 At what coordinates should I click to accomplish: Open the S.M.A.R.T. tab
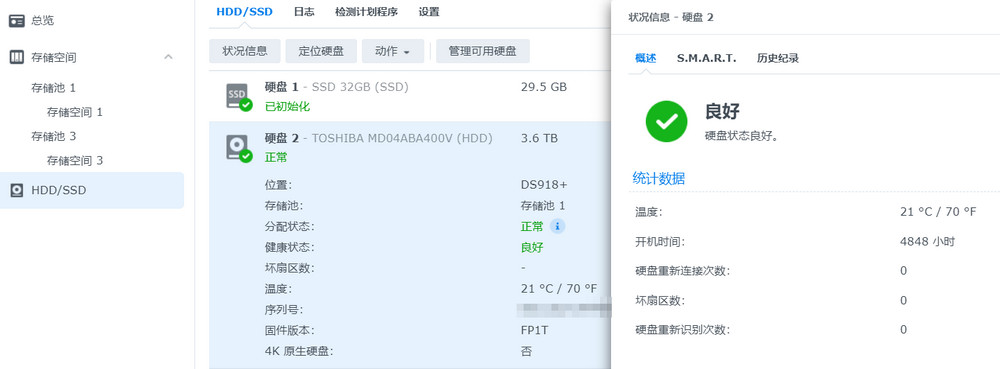pos(707,58)
